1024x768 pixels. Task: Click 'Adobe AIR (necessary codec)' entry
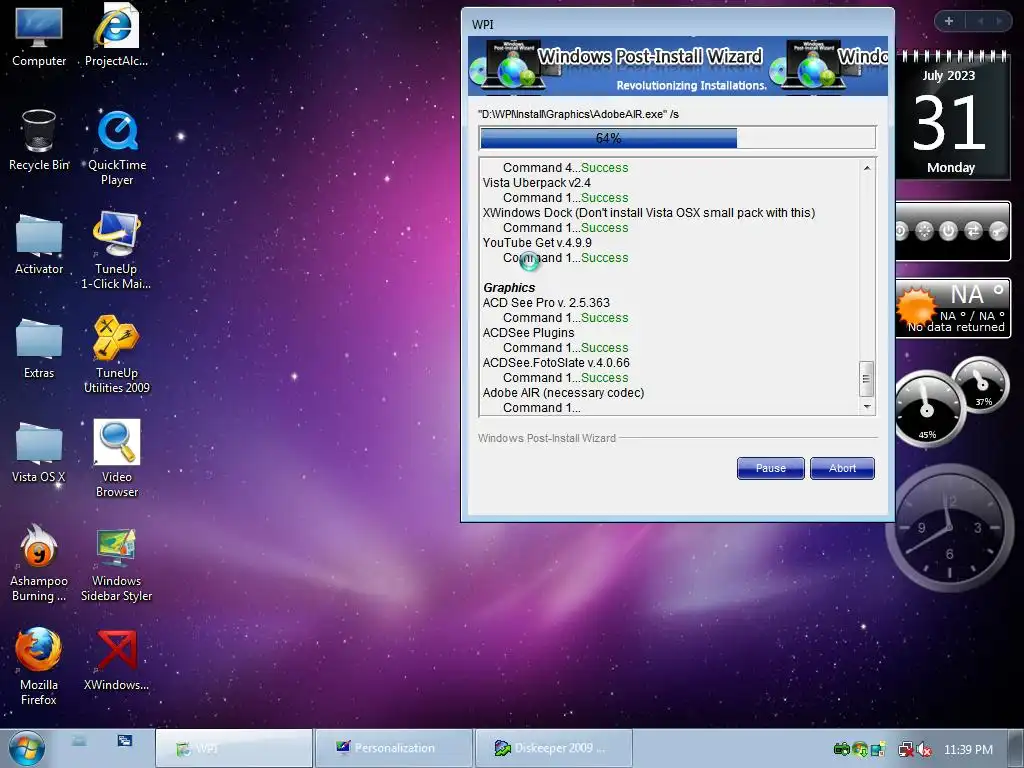(564, 393)
